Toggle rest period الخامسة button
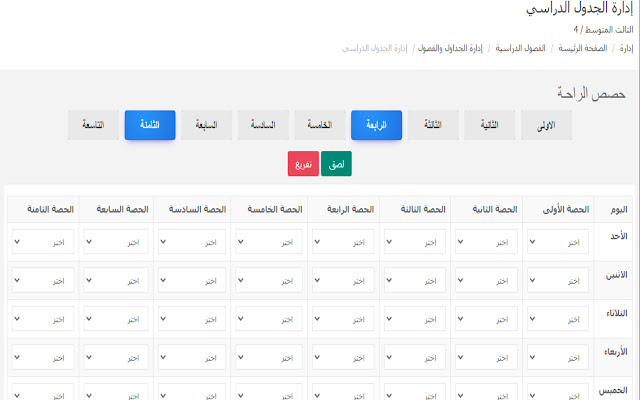 click(x=320, y=125)
